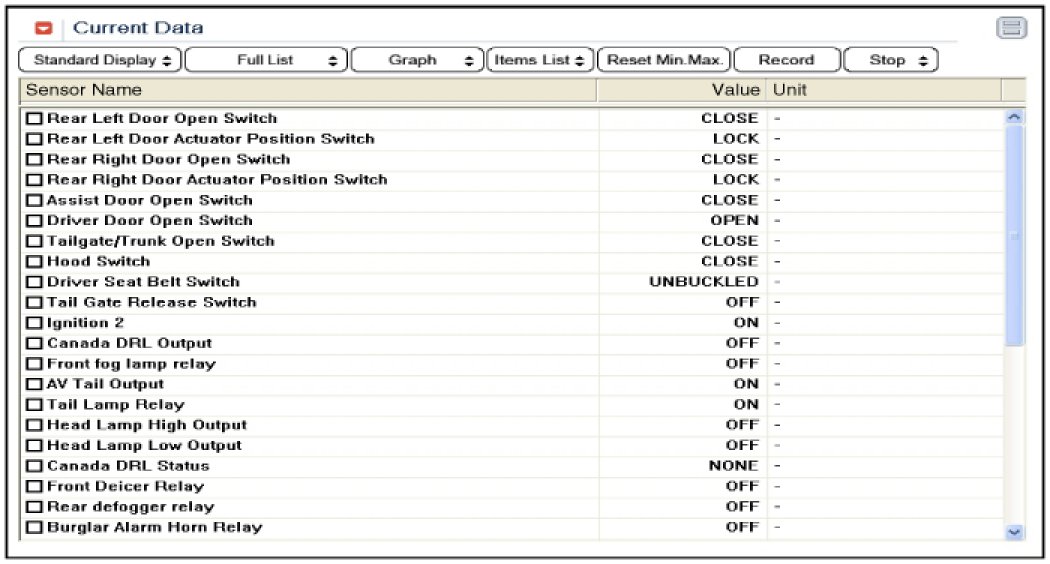1050x564 pixels.
Task: Check the Driver Door Open Switch box
Action: pos(34,221)
